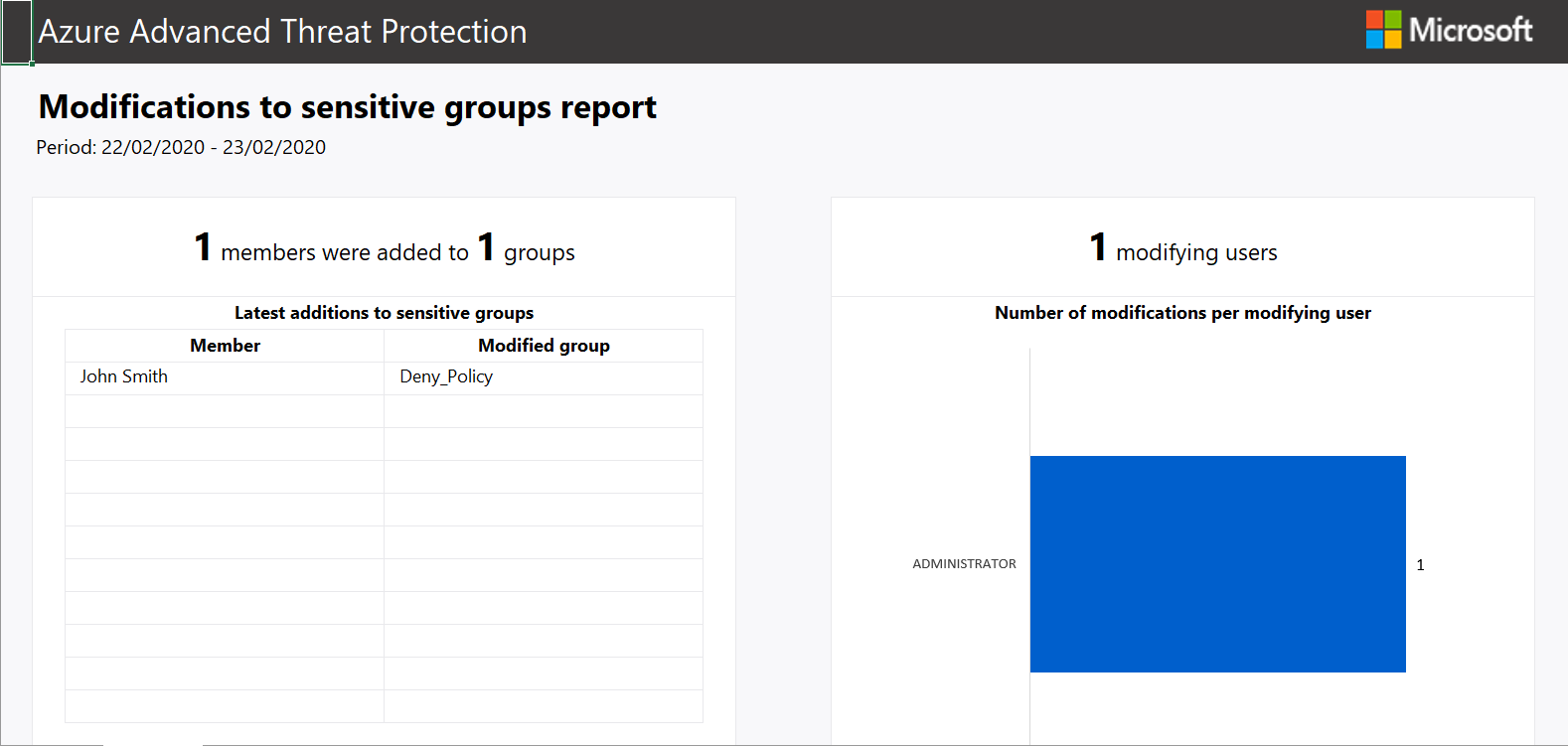Select the Modified group column header
Viewport: 1568px width, 746px height.
[x=544, y=346]
